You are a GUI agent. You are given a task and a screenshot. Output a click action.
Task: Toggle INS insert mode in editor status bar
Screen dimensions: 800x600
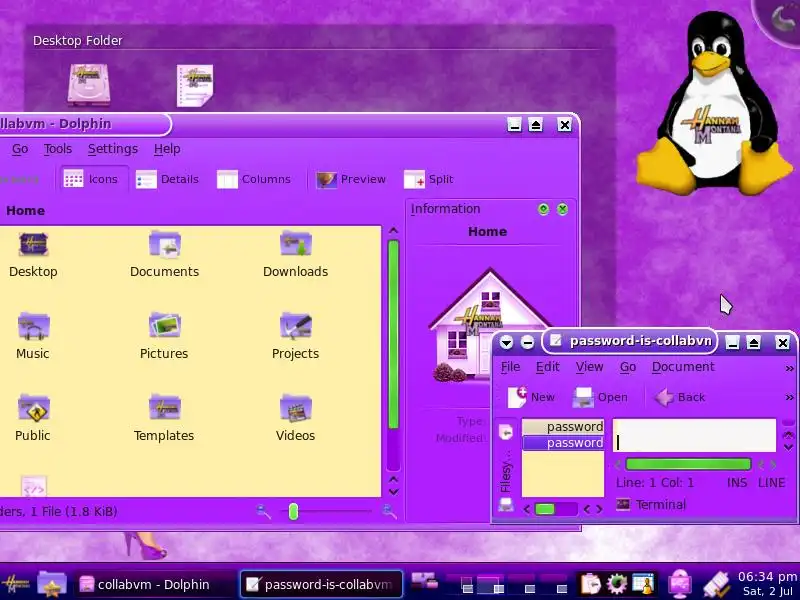click(737, 483)
